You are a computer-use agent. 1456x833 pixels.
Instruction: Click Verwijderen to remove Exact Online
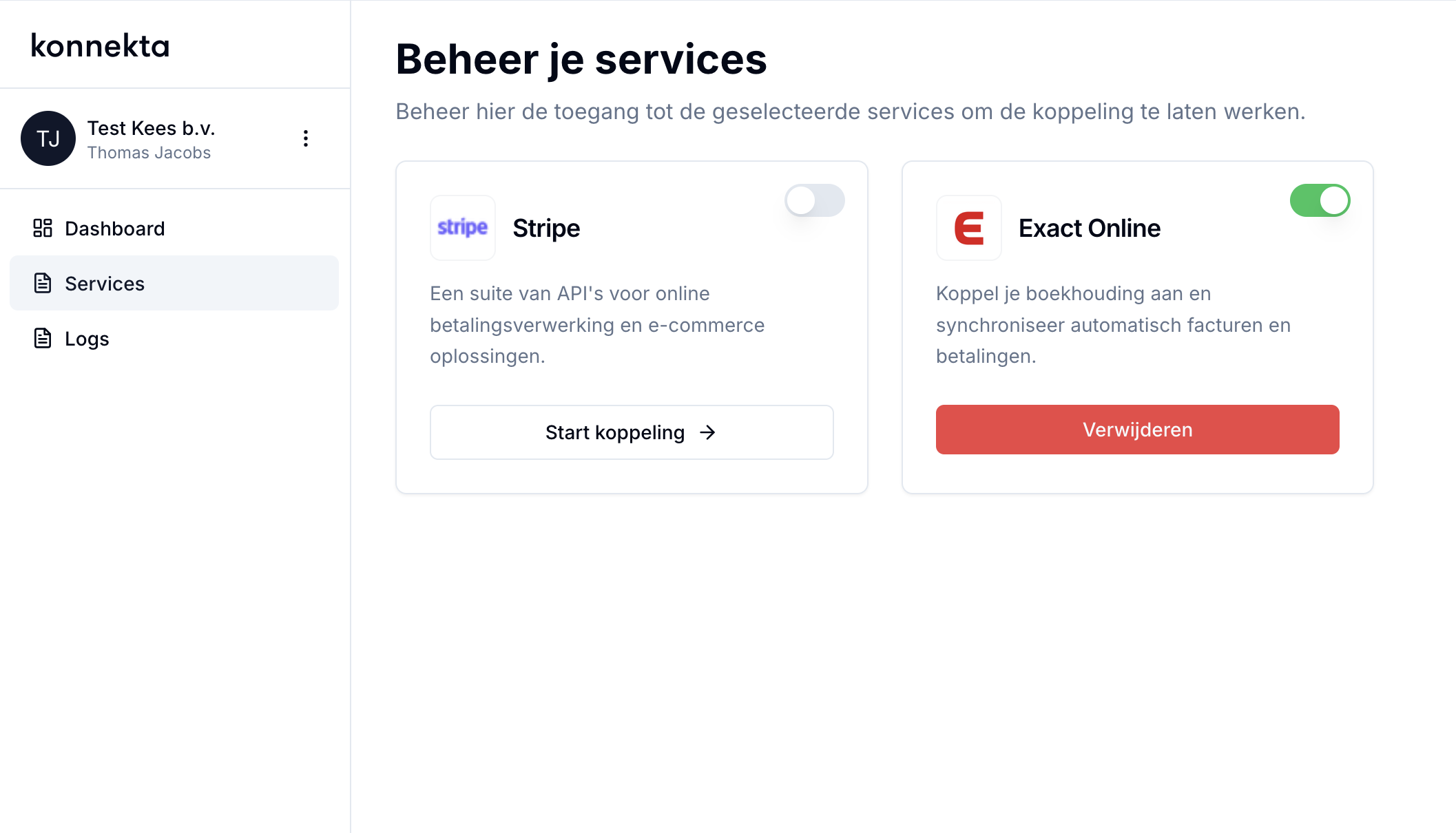[x=1137, y=430]
